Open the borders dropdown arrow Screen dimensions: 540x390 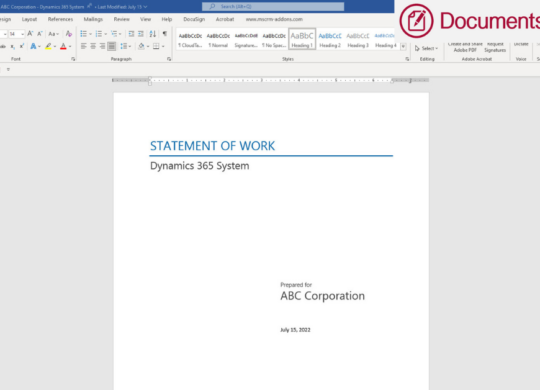[x=163, y=47]
